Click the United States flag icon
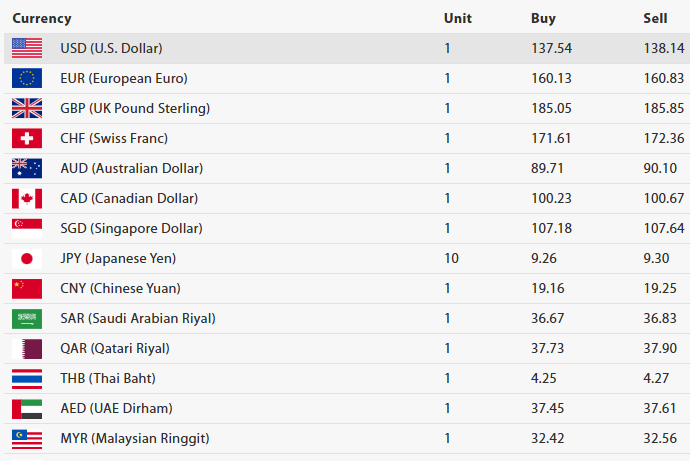The height and width of the screenshot is (461, 690). click(27, 48)
